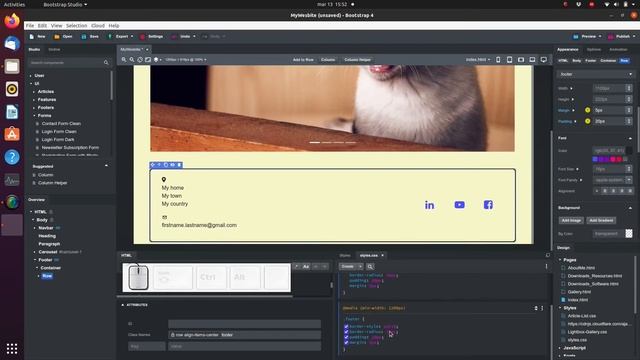Click the Facebook icon in the footer
The height and width of the screenshot is (360, 640).
488,205
